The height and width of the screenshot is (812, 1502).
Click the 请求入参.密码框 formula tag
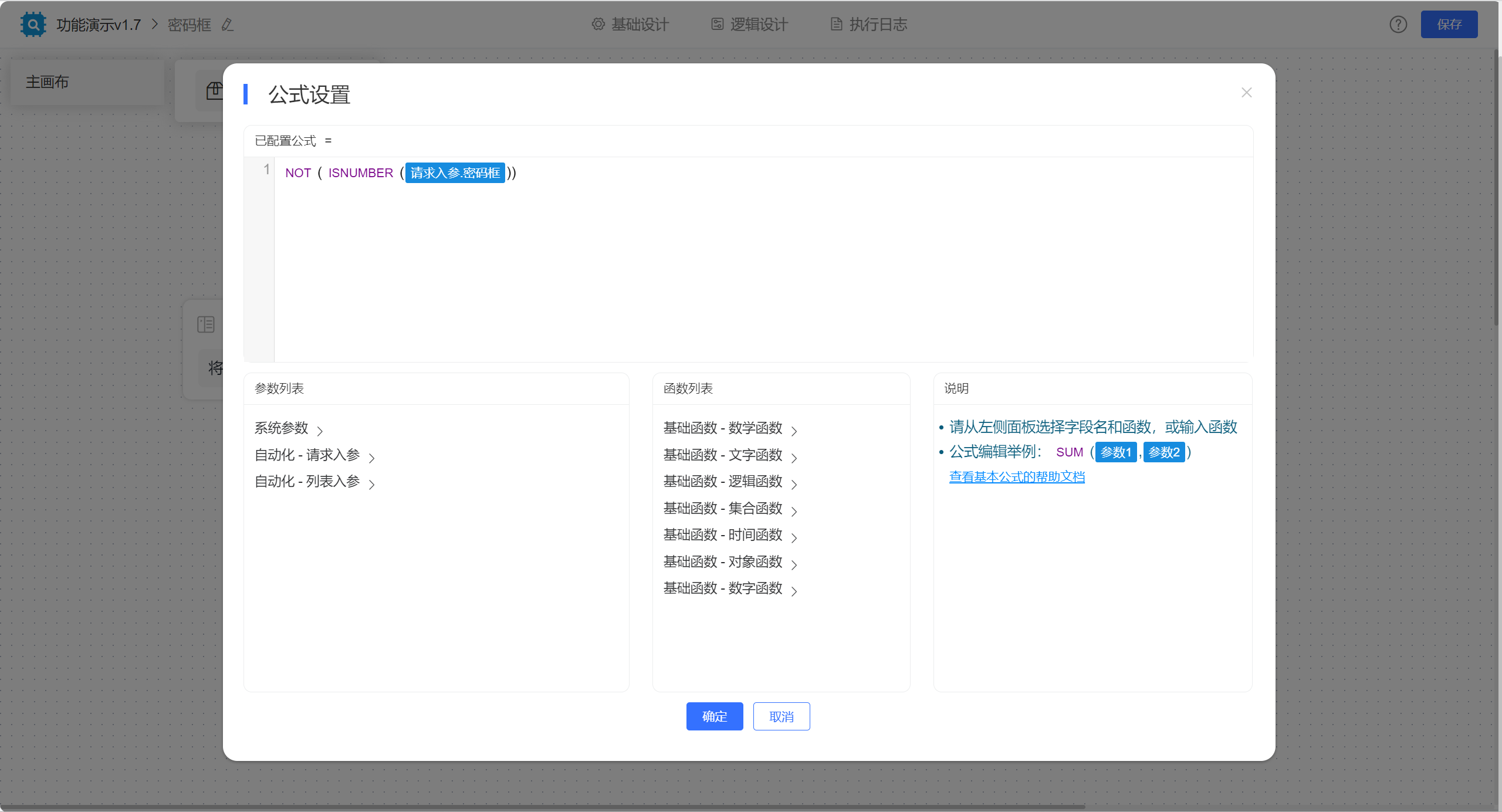tap(455, 173)
